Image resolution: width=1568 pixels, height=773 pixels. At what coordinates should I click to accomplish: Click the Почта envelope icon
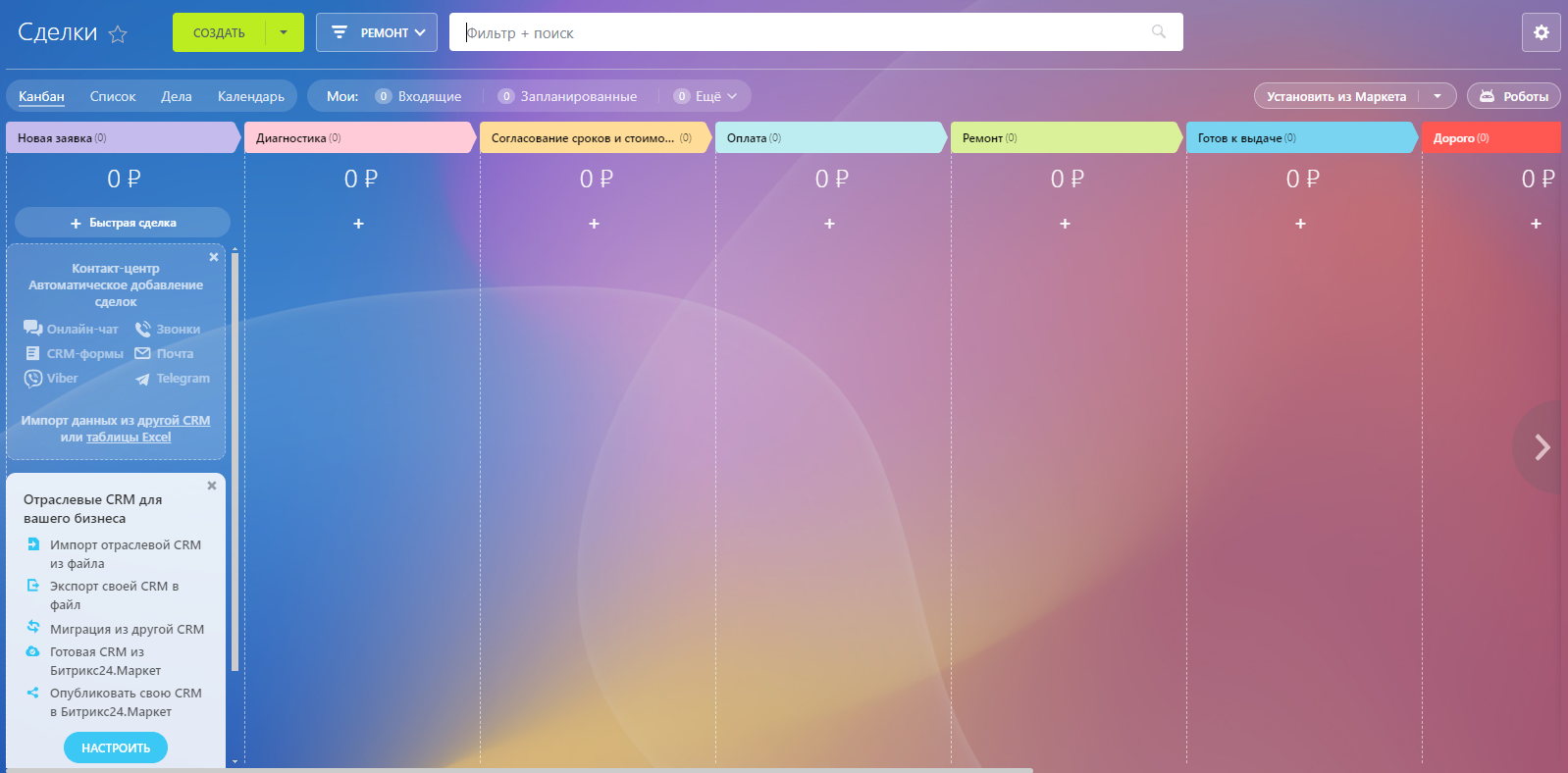coord(143,353)
